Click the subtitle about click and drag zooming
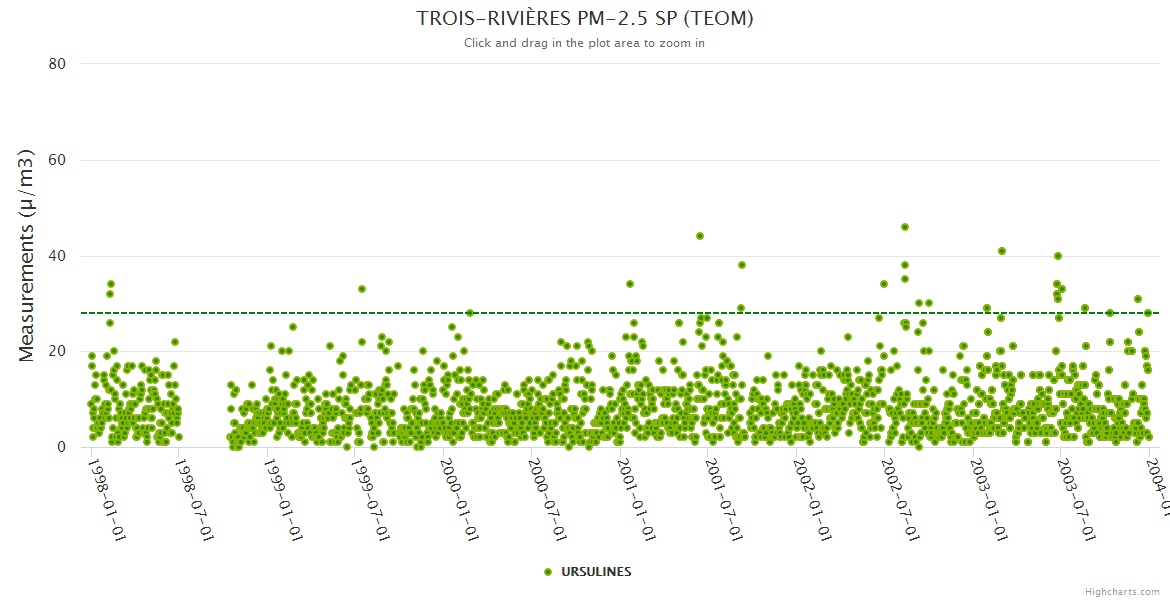Screen dimensions: 1170x600 584,43
